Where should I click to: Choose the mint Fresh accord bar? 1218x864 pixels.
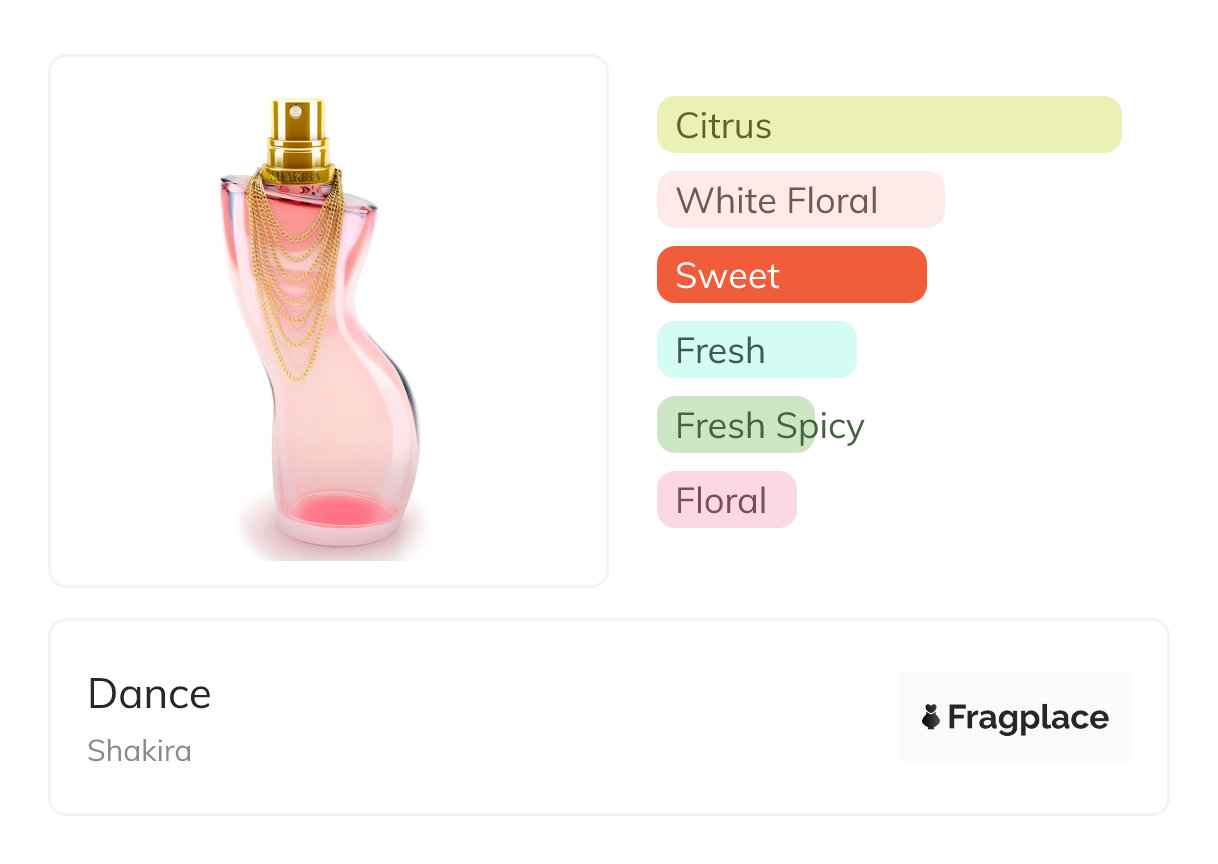coord(756,350)
